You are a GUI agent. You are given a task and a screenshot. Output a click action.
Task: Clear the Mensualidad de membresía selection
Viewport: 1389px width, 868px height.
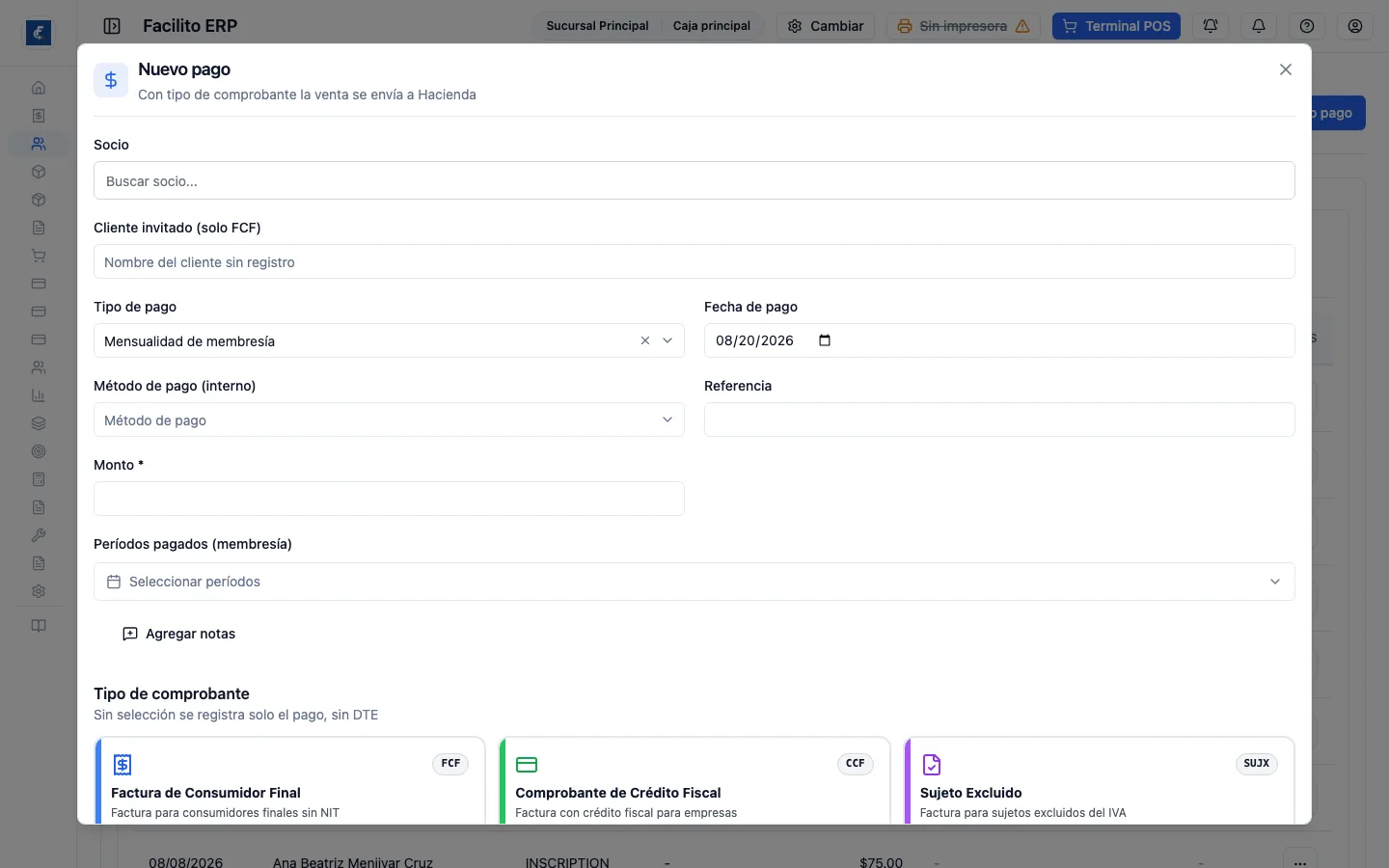point(645,340)
